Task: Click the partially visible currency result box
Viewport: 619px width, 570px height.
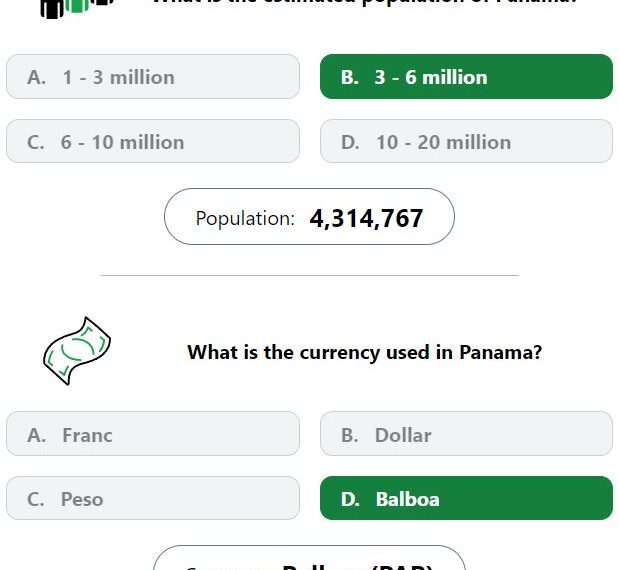Action: point(309,558)
